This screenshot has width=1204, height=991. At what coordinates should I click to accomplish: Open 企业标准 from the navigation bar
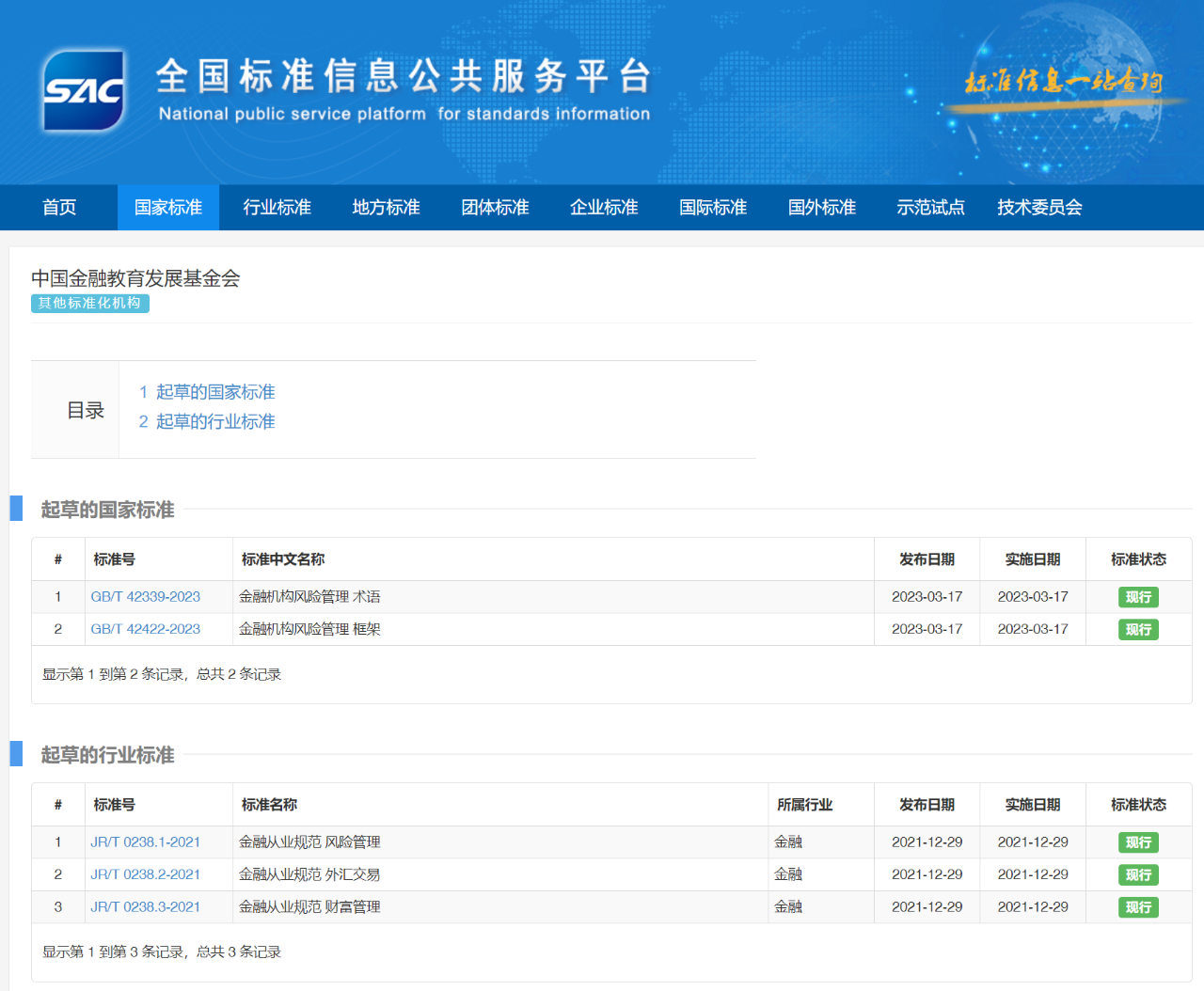(x=604, y=208)
